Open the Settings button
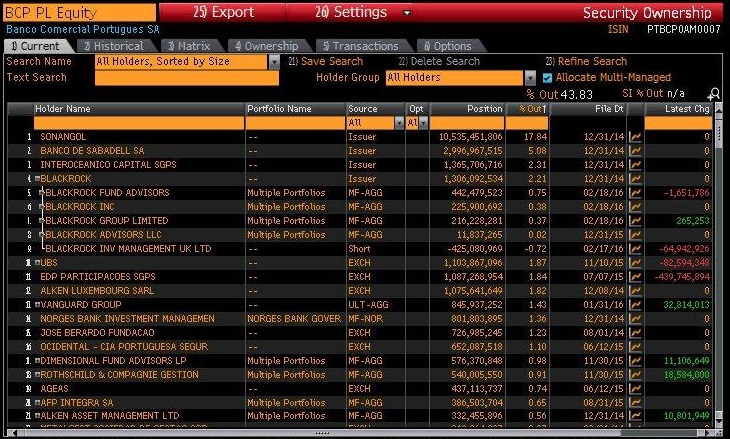 point(350,13)
